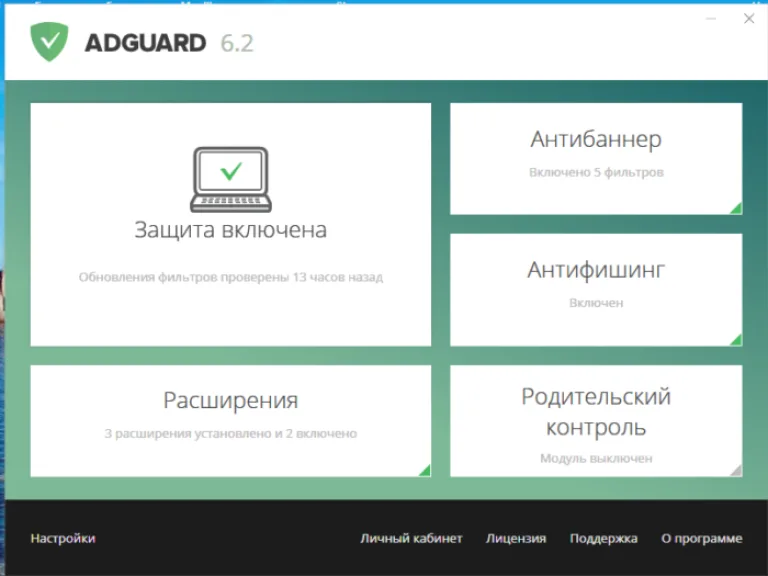Viewport: 768px width, 576px height.
Task: Open Личный кабинет link
Action: click(x=411, y=538)
